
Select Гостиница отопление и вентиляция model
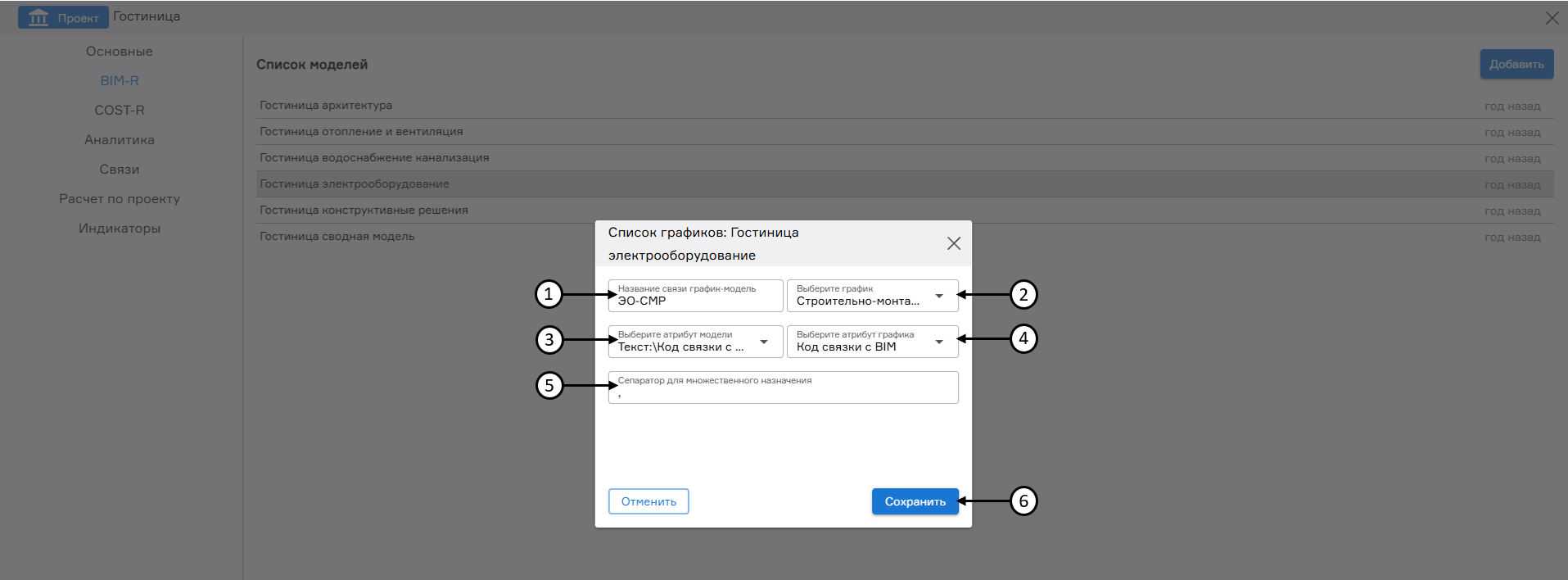coord(361,132)
